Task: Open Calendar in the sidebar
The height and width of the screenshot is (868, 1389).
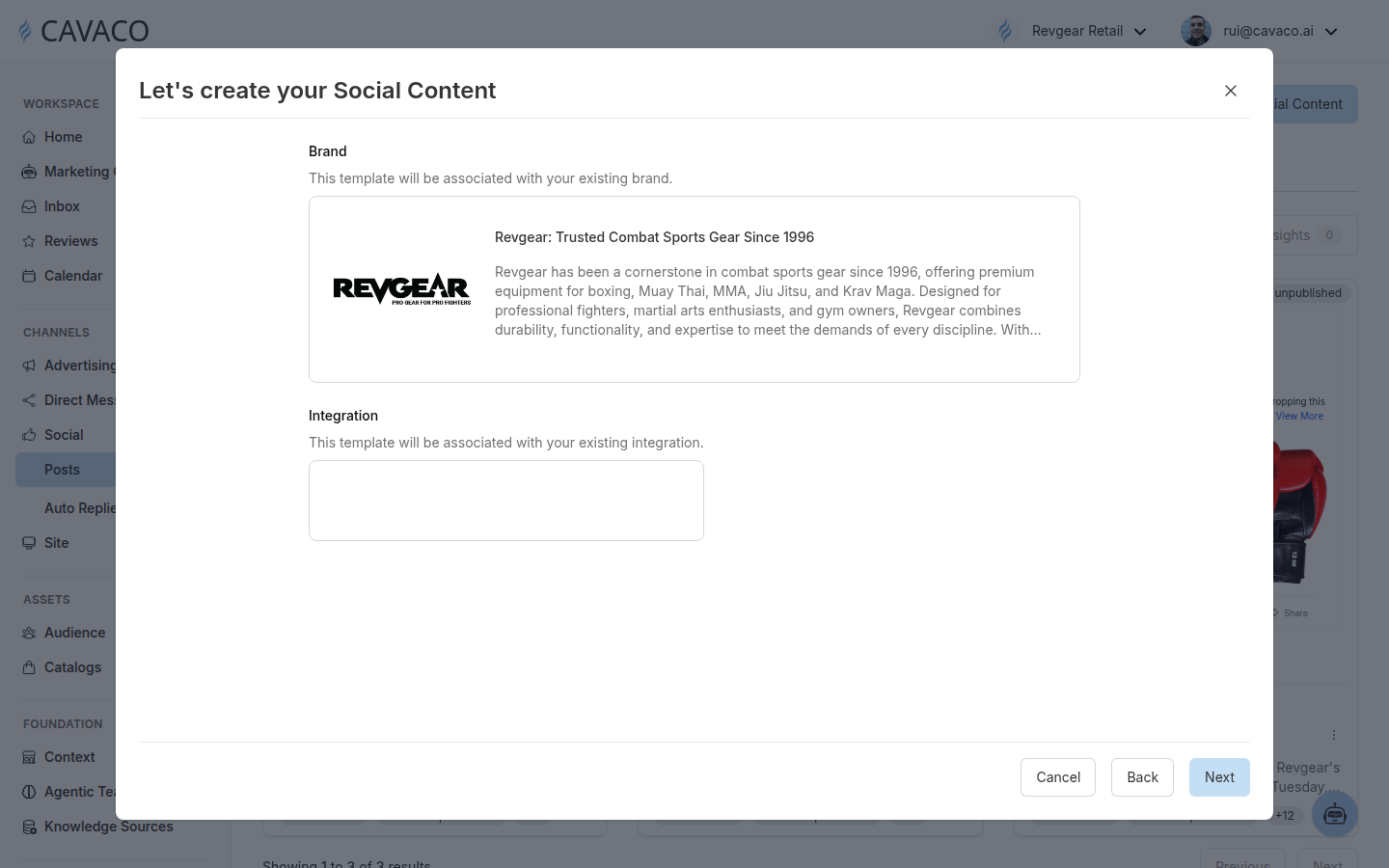Action: click(72, 276)
